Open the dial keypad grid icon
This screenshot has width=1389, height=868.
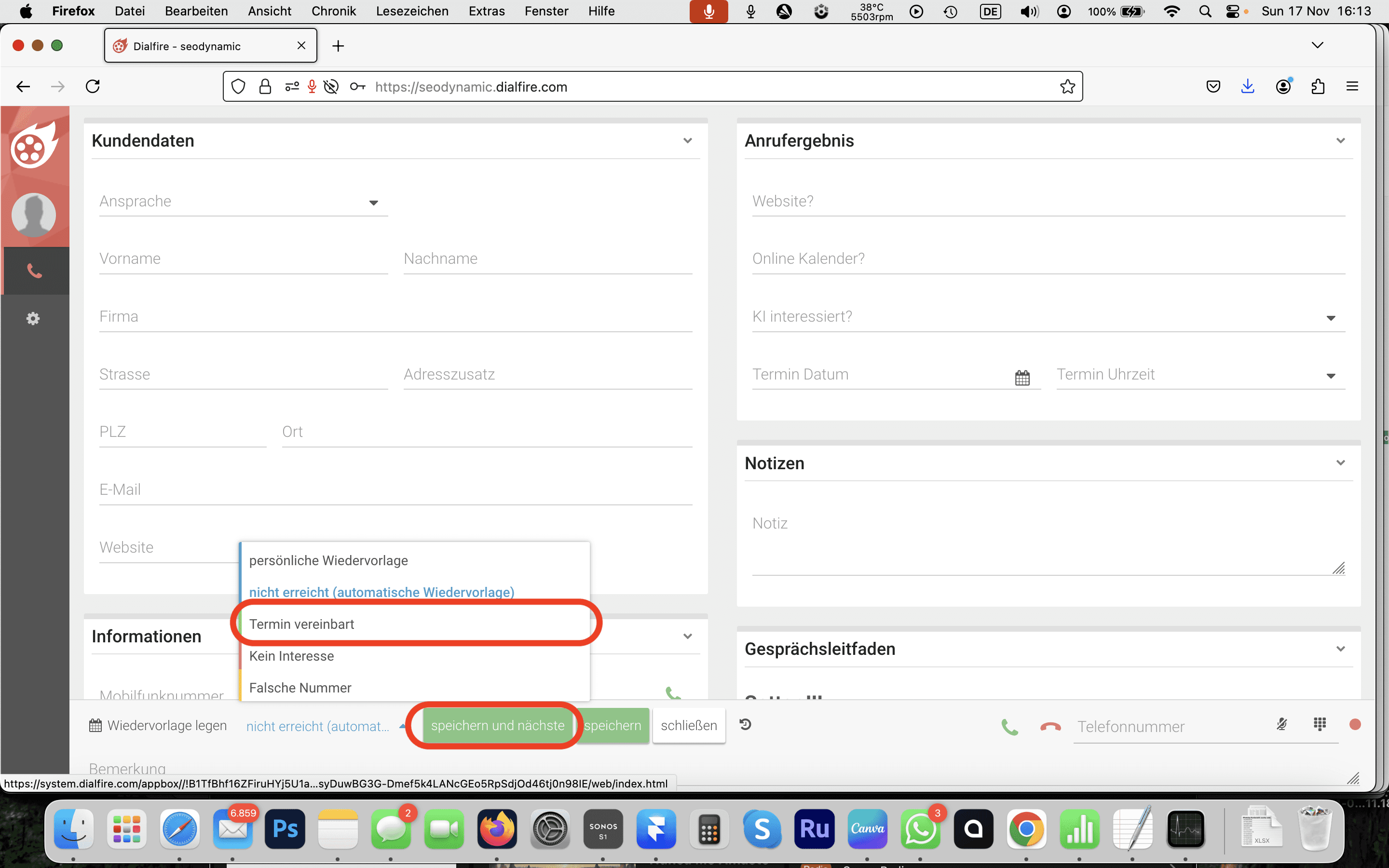pos(1320,724)
